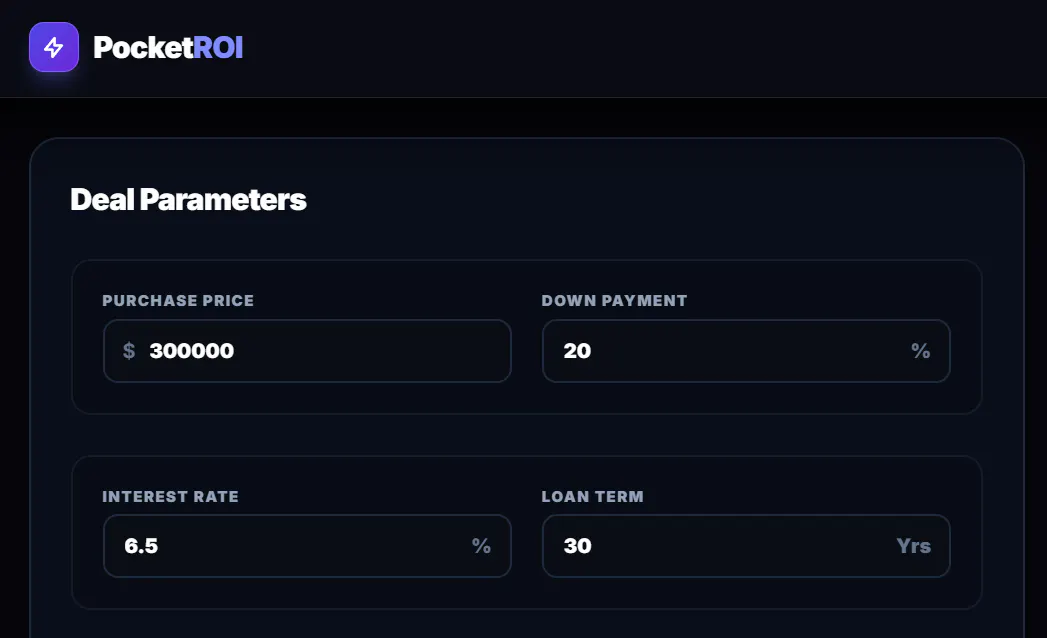The width and height of the screenshot is (1047, 638).
Task: Click the INTEREST RATE label
Action: coord(170,496)
